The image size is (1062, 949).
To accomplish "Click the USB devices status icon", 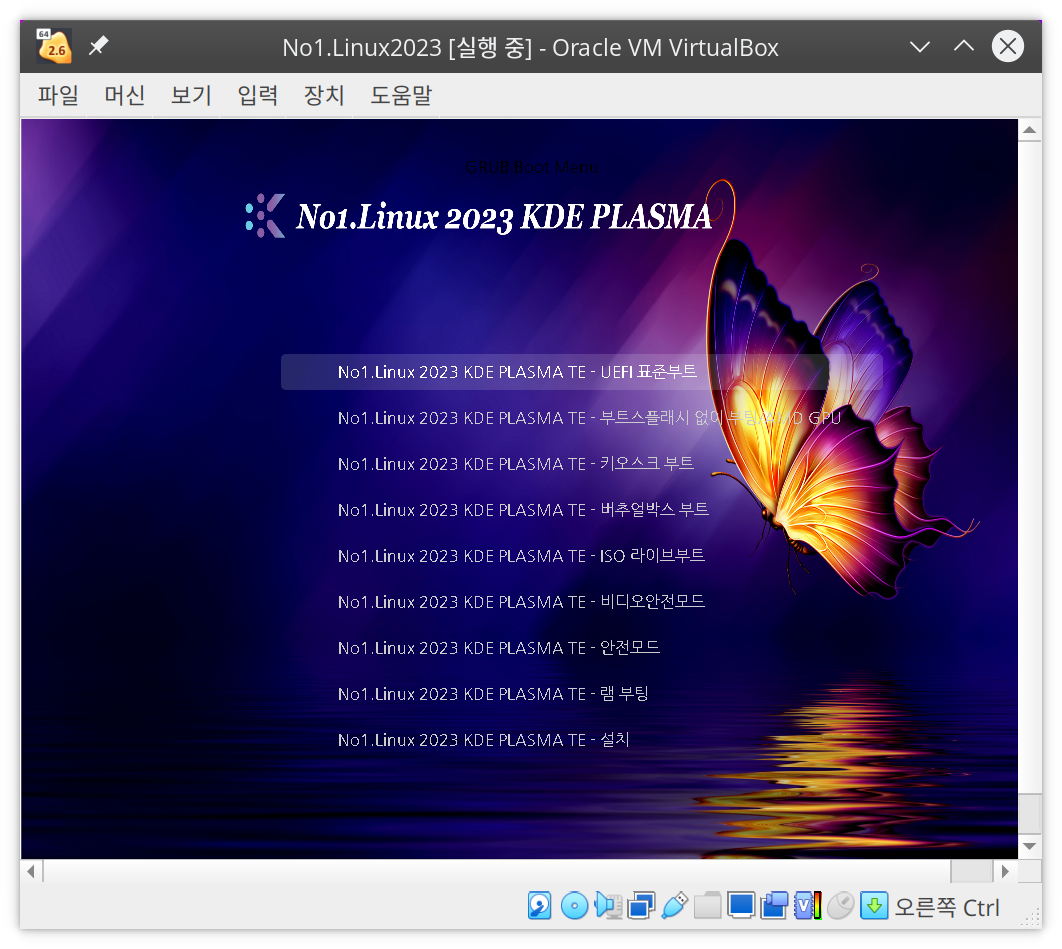I will [x=675, y=906].
